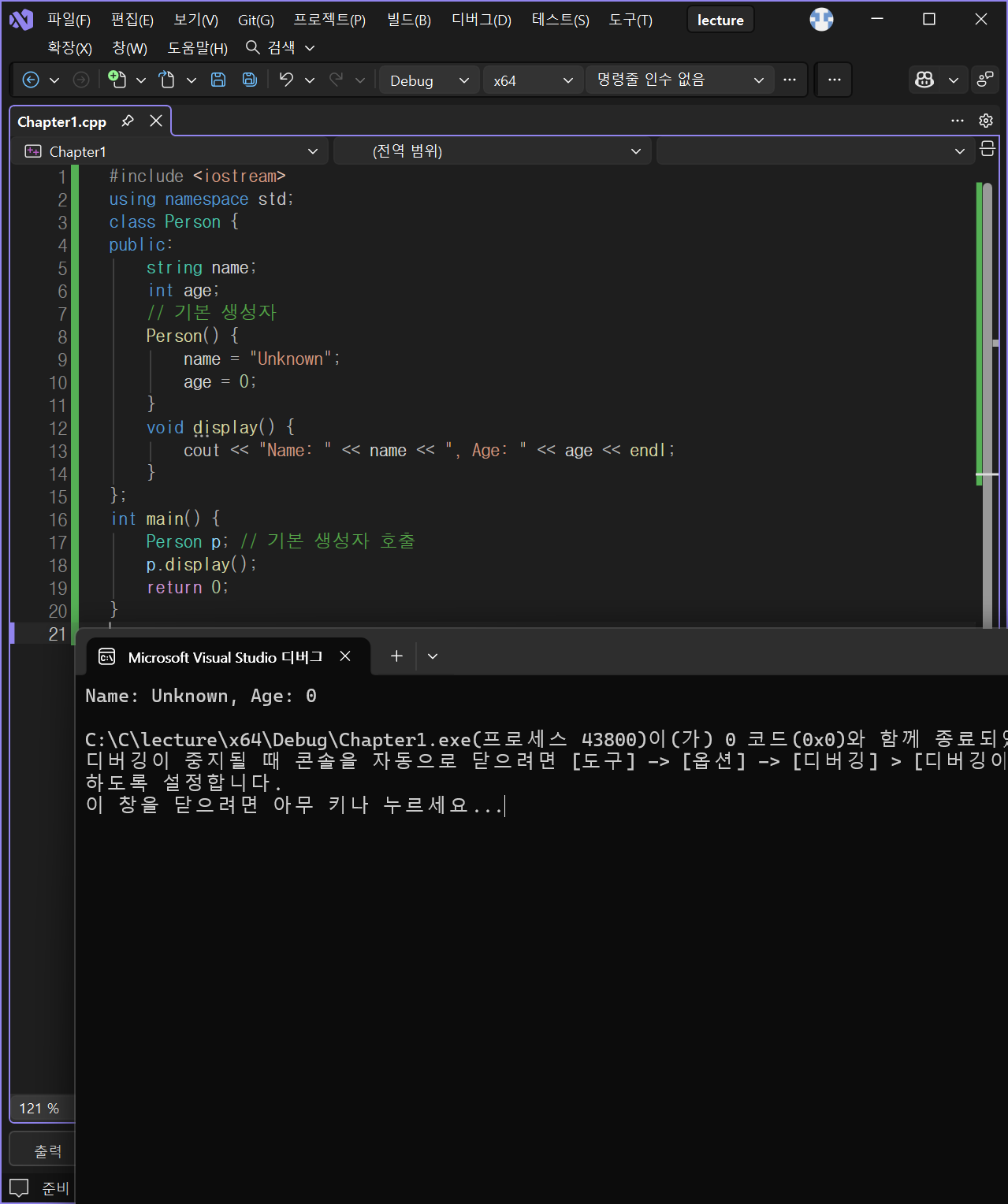Click the navigate backward arrow icon
Image resolution: width=1008 pixels, height=1204 pixels.
pyautogui.click(x=31, y=80)
